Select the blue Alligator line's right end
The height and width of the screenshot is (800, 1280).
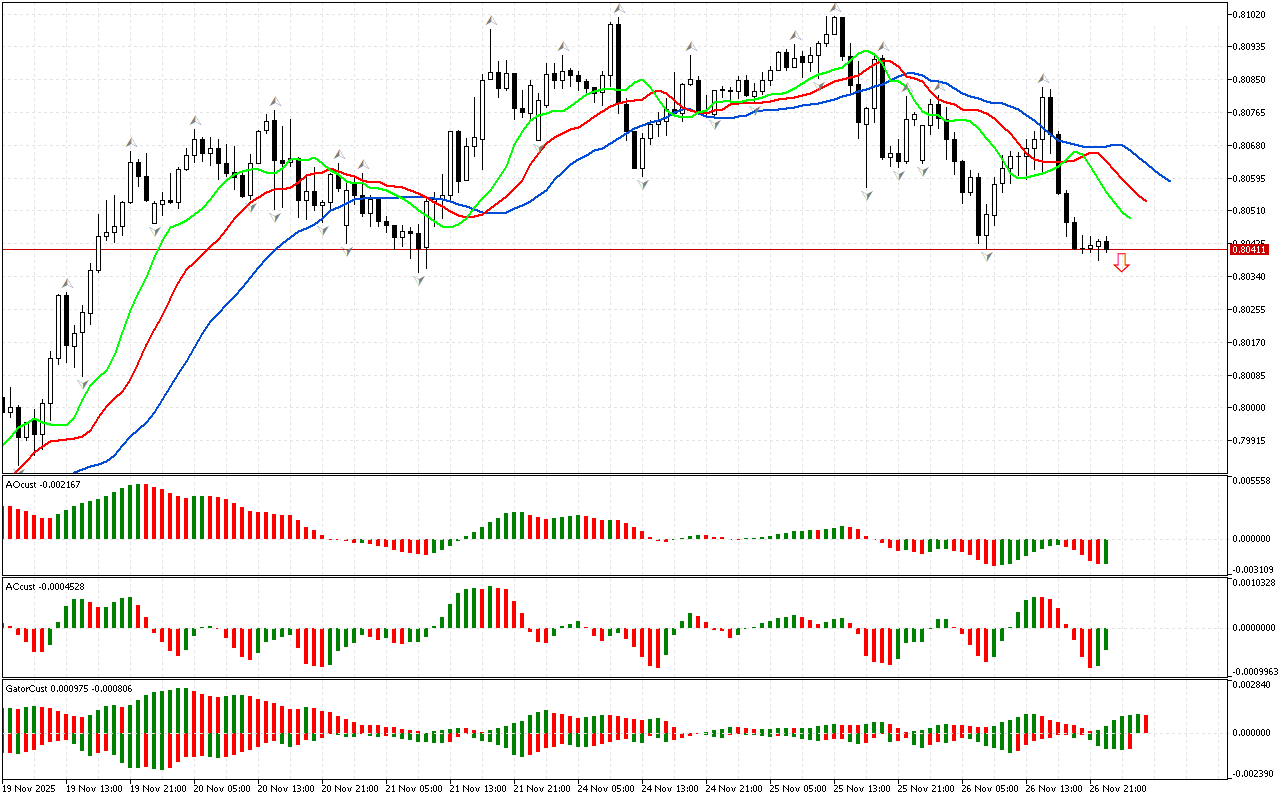1168,180
